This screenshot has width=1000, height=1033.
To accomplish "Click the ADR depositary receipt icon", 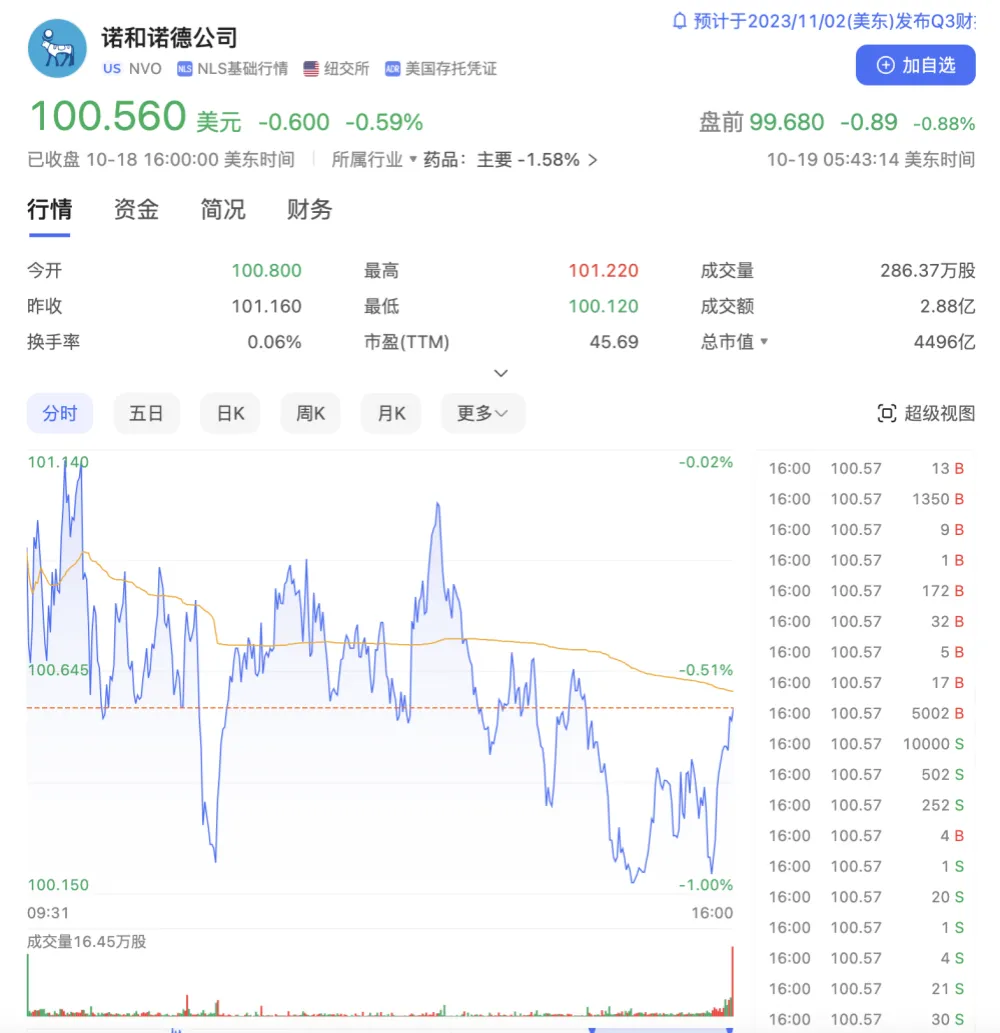I will click(x=392, y=69).
